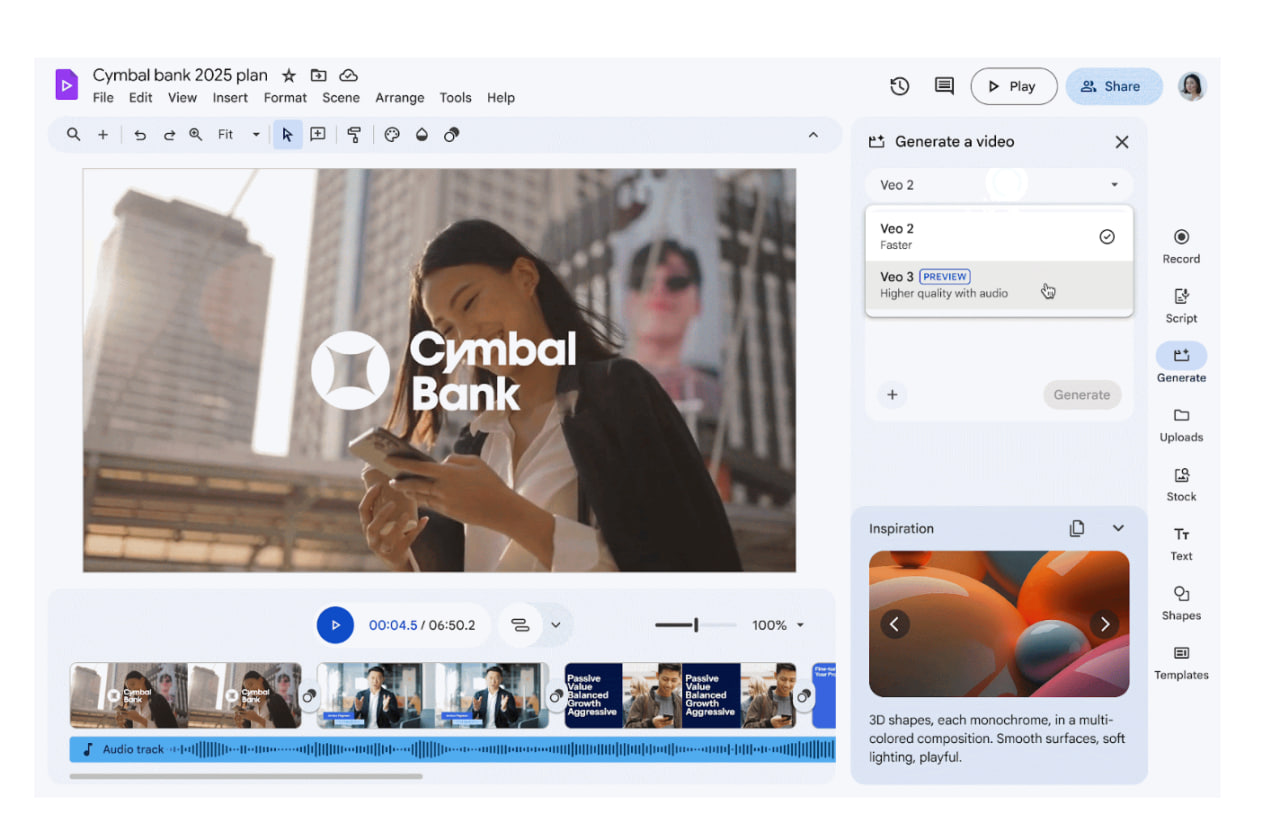This screenshot has height=814, width=1280.
Task: Show next inspiration image
Action: [x=1104, y=624]
